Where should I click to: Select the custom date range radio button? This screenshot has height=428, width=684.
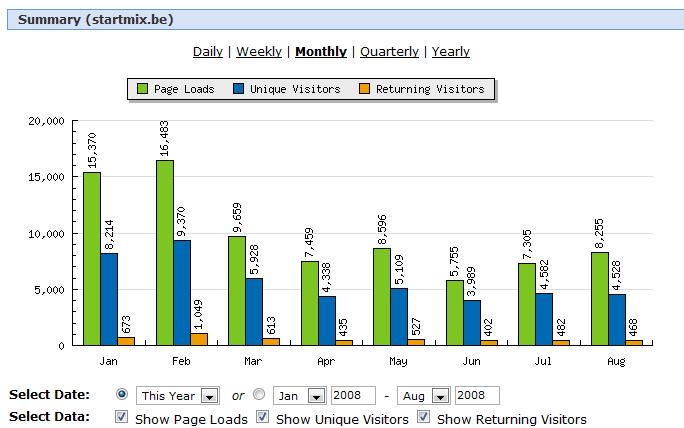[259, 394]
